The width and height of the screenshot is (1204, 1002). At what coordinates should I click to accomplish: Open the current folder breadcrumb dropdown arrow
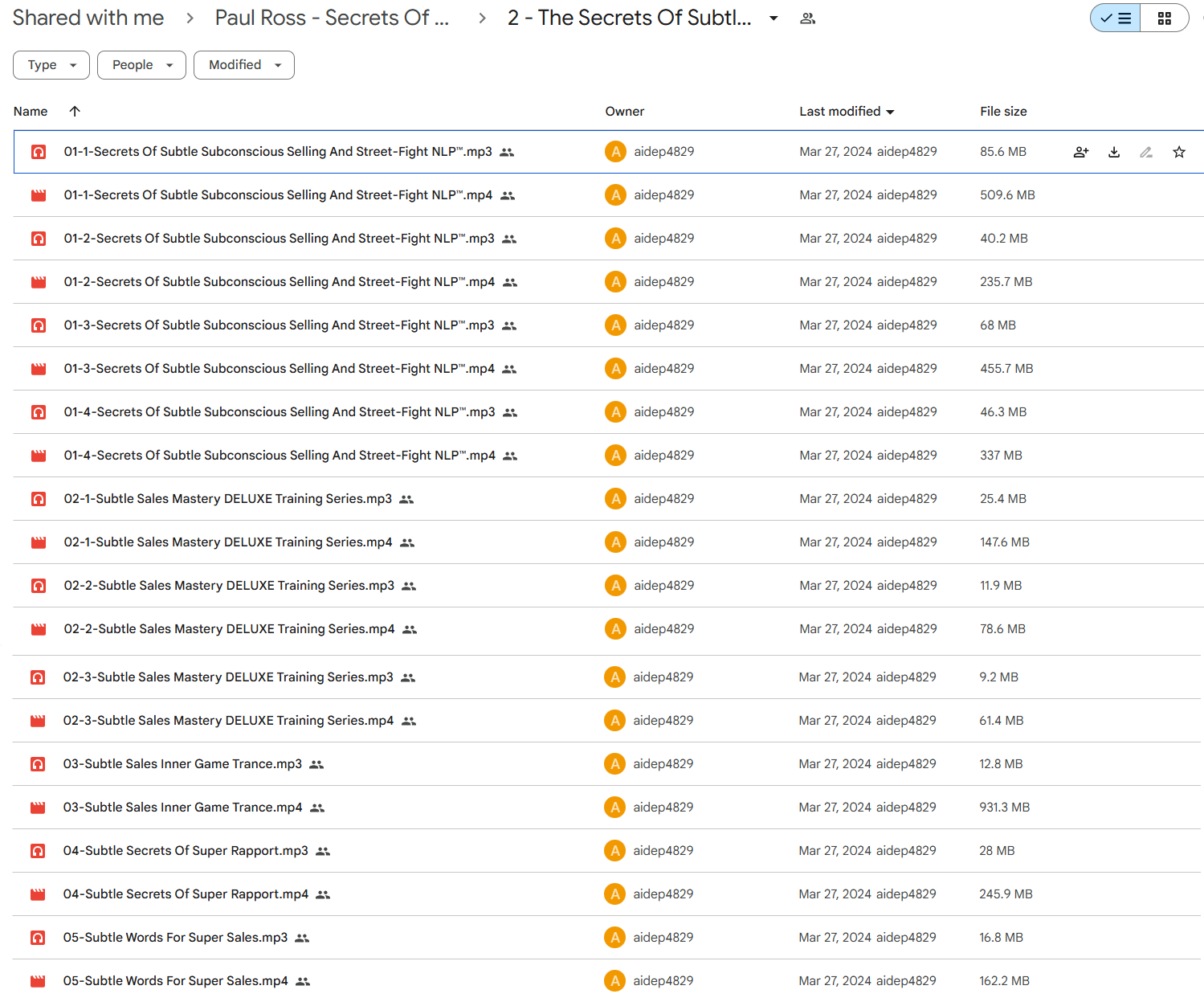pyautogui.click(x=773, y=18)
